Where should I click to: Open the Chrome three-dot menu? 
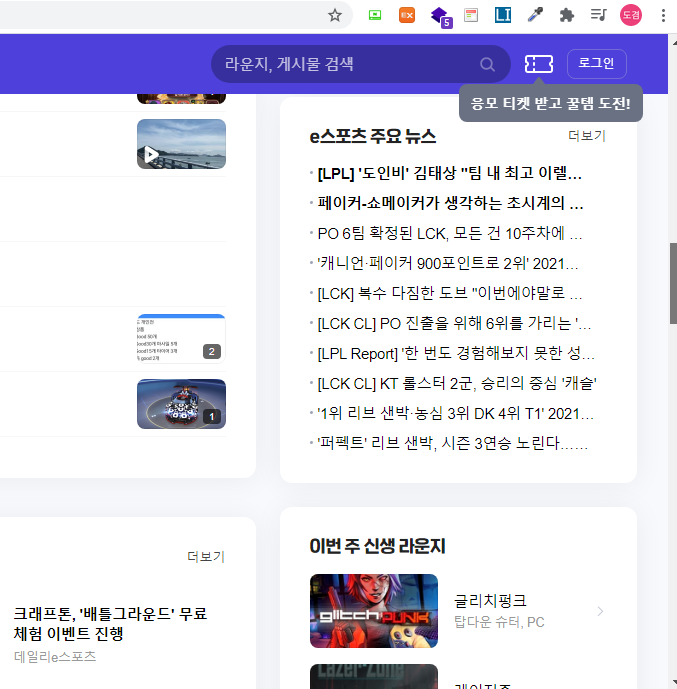coord(663,15)
